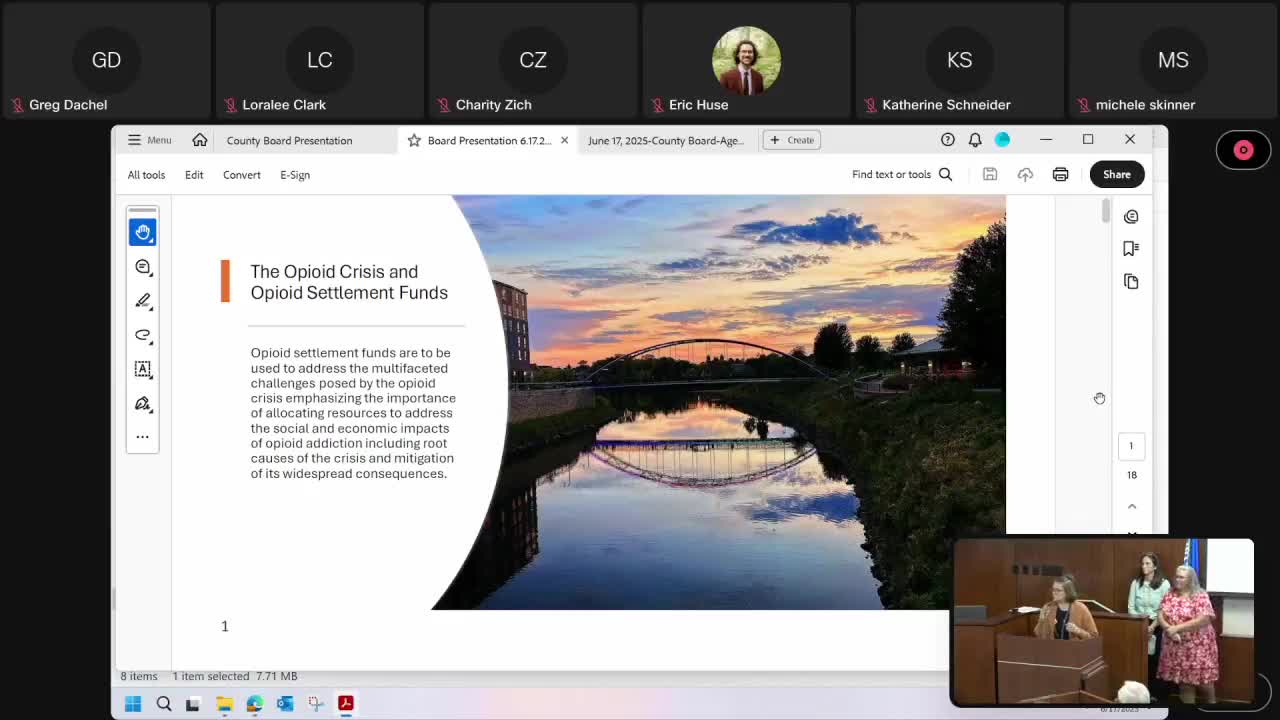Open the Fill & Sign signature tool
This screenshot has width=1280, height=720.
pyautogui.click(x=142, y=404)
